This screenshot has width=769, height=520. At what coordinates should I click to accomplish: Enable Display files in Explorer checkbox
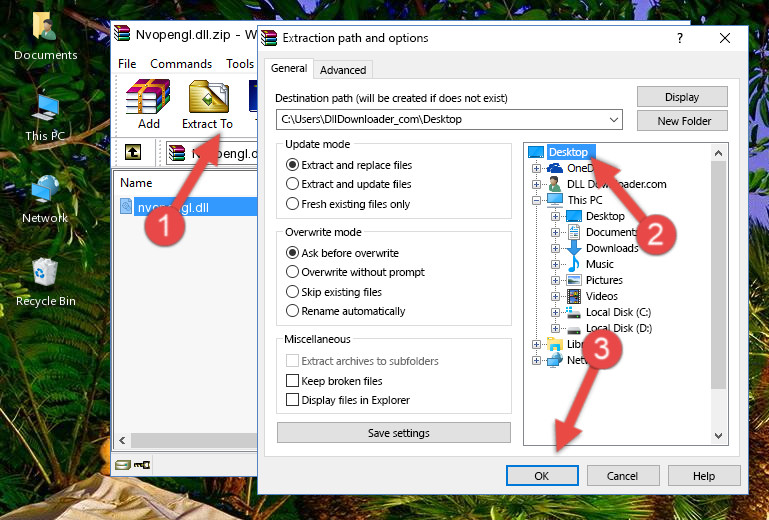[292, 400]
